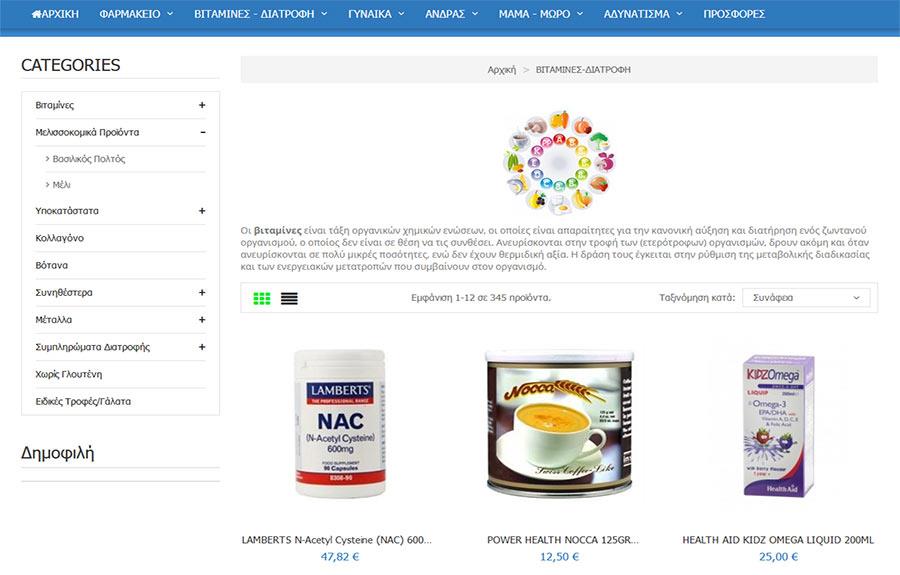
Task: Expand Συμπληρώματα Διατροφής plus icon
Action: pos(202,347)
